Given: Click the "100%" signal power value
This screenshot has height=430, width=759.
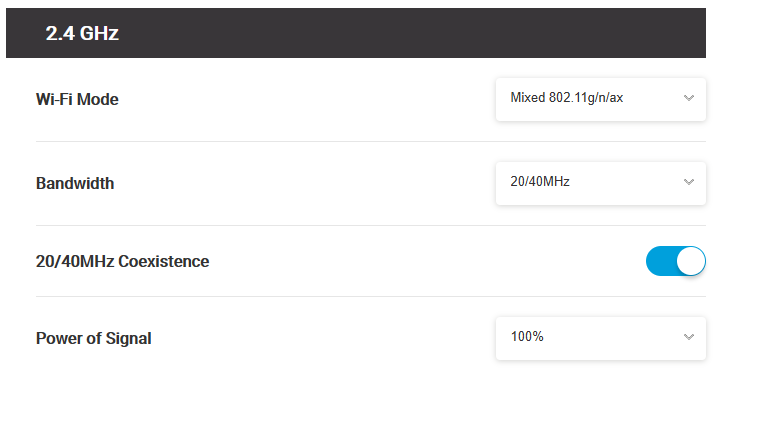Looking at the screenshot, I should coord(527,337).
